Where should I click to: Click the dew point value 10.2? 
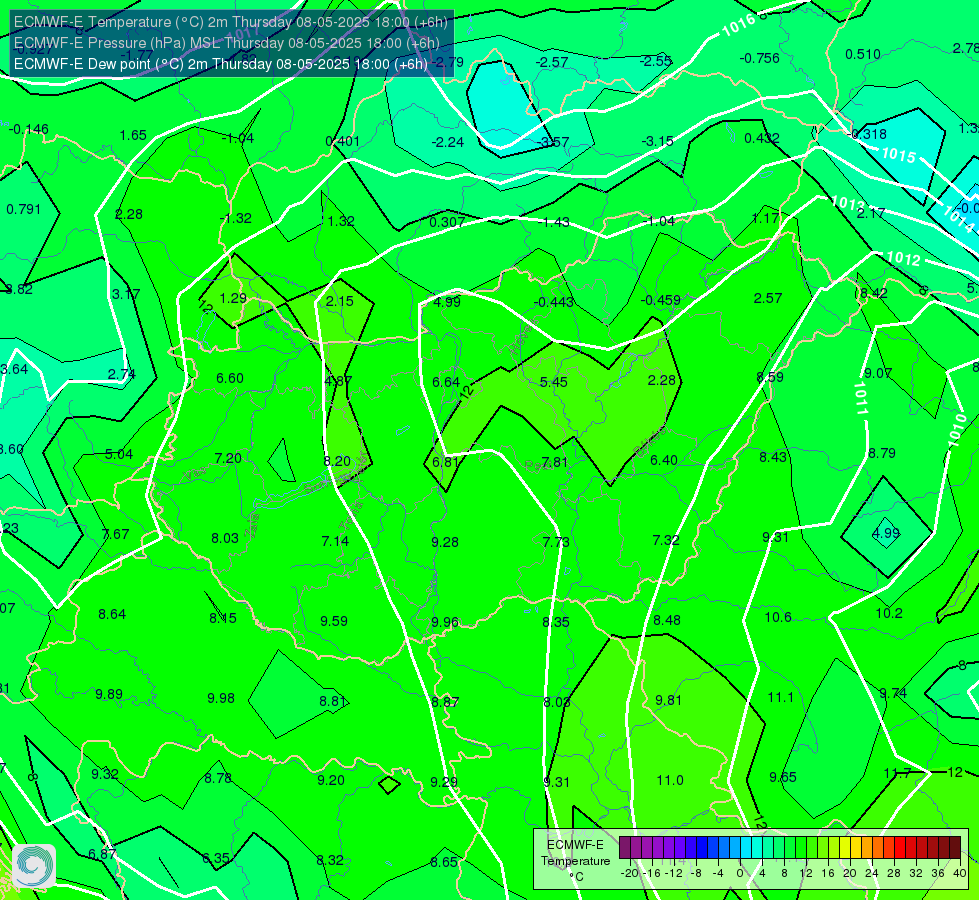click(889, 613)
